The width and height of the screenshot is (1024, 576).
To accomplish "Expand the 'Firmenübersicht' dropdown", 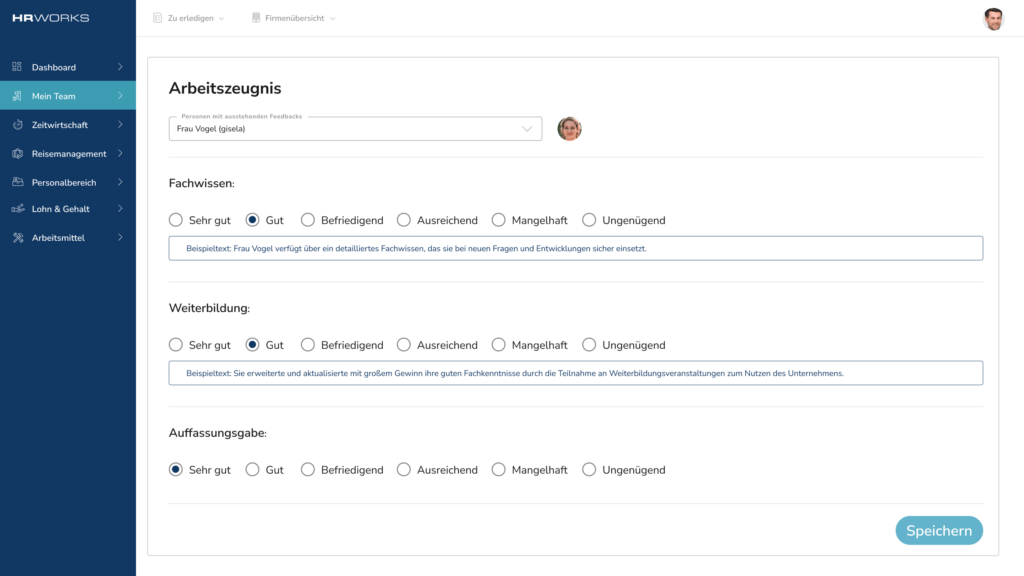I will pyautogui.click(x=293, y=18).
